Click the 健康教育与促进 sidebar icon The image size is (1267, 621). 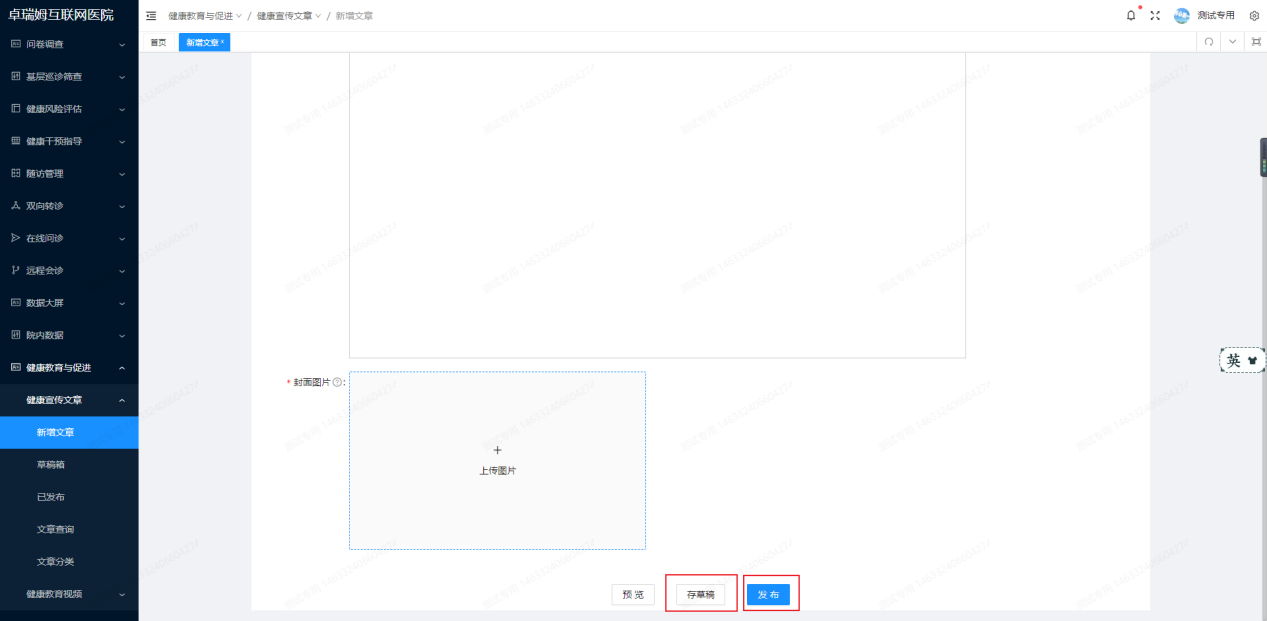[x=15, y=367]
